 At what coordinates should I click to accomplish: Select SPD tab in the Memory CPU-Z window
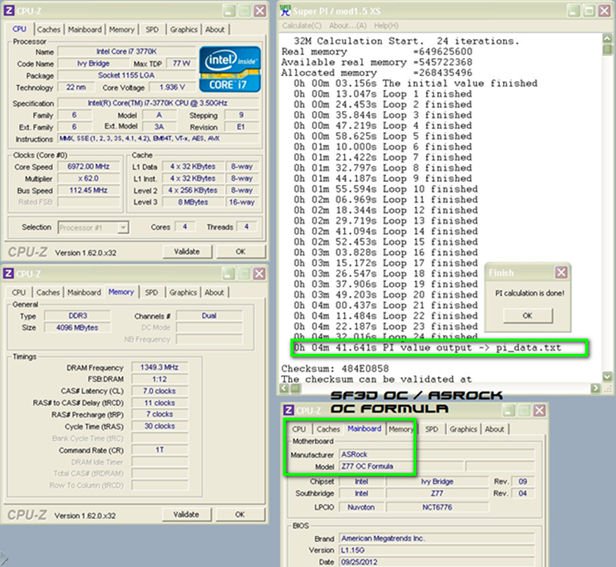pos(153,293)
